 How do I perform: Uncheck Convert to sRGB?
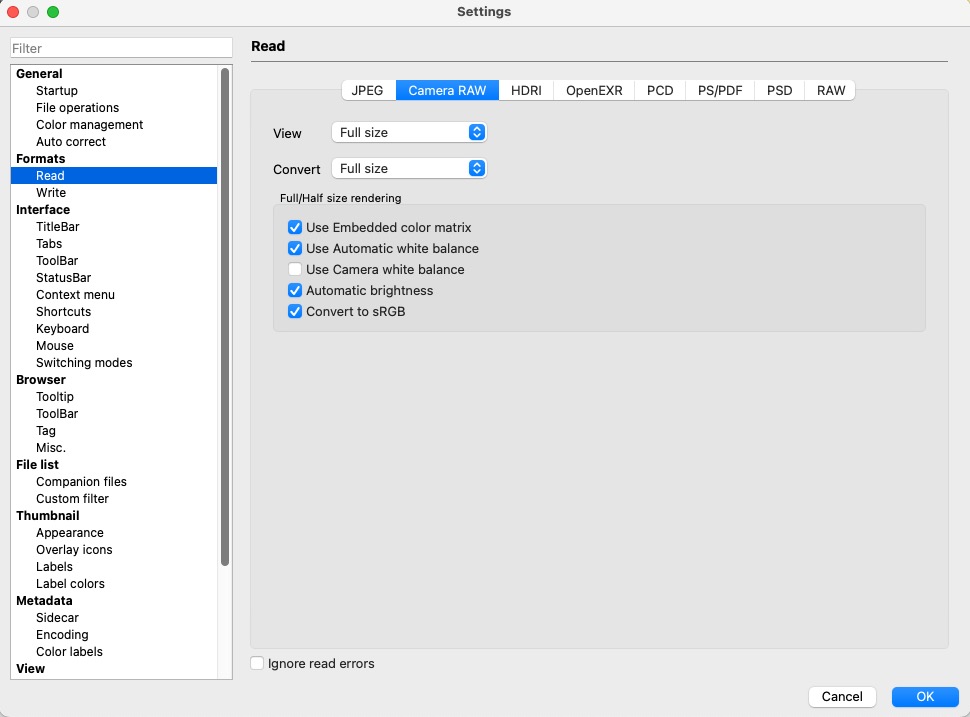[294, 311]
